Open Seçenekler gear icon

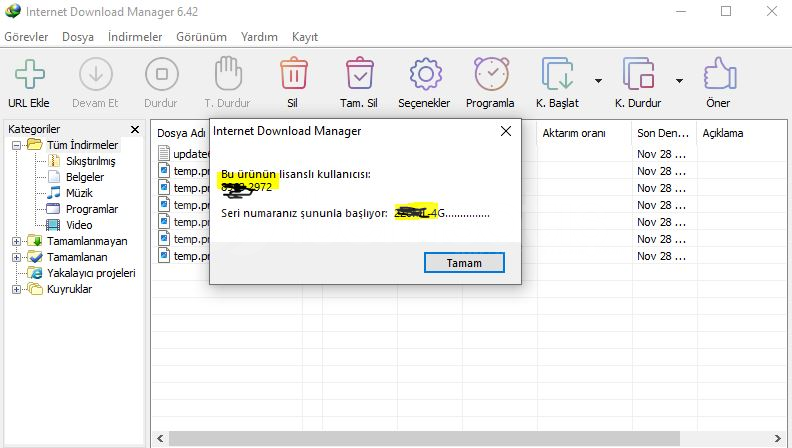click(x=425, y=74)
